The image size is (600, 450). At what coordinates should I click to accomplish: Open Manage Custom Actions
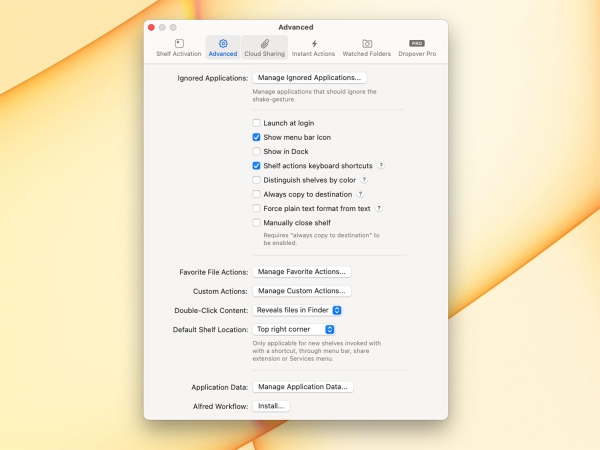click(302, 291)
